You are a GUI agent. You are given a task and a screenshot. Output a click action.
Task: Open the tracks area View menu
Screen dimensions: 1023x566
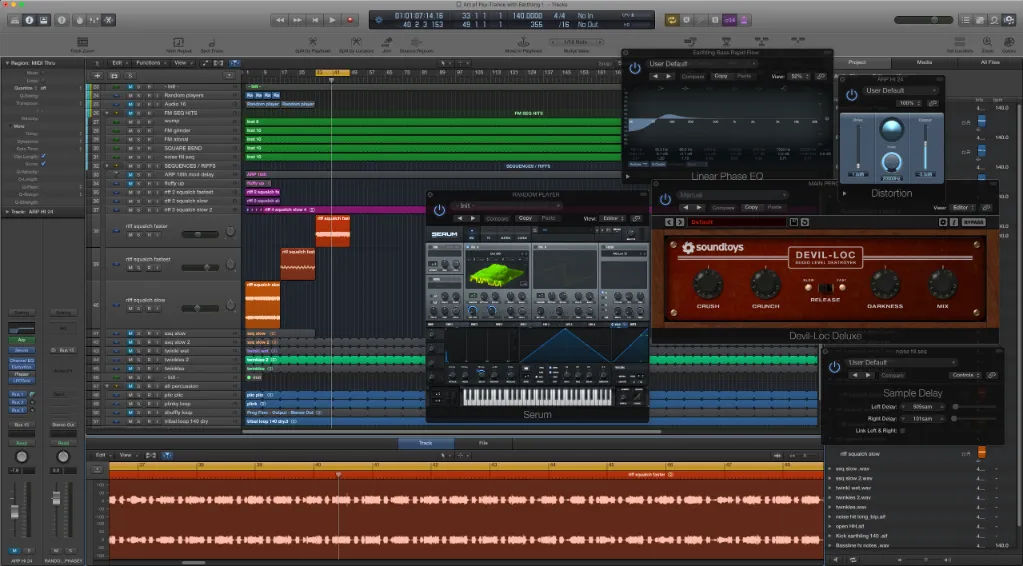(x=181, y=63)
